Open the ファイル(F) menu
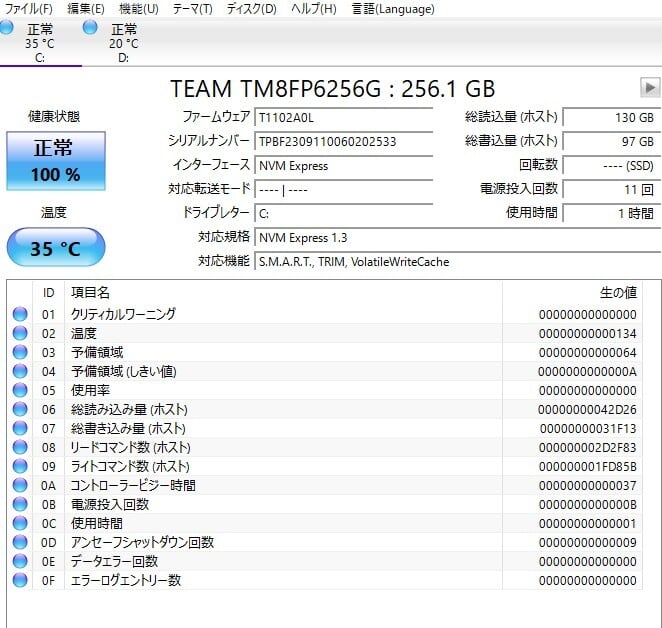Image resolution: width=662 pixels, height=628 pixels. 28,9
